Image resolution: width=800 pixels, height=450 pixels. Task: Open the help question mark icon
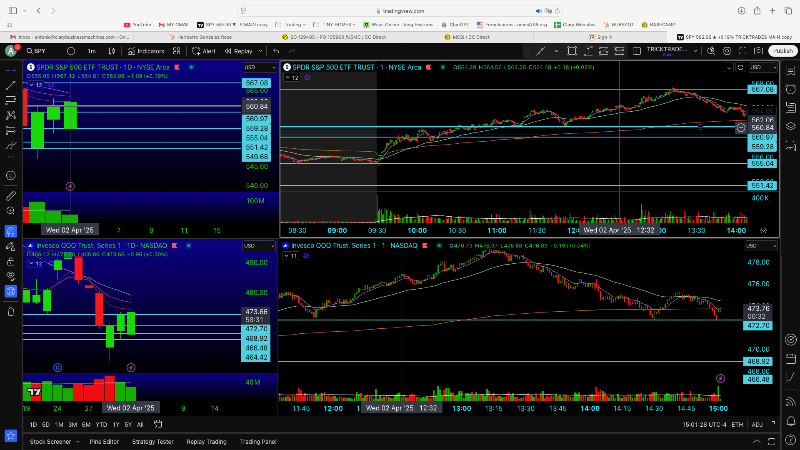tap(791, 439)
